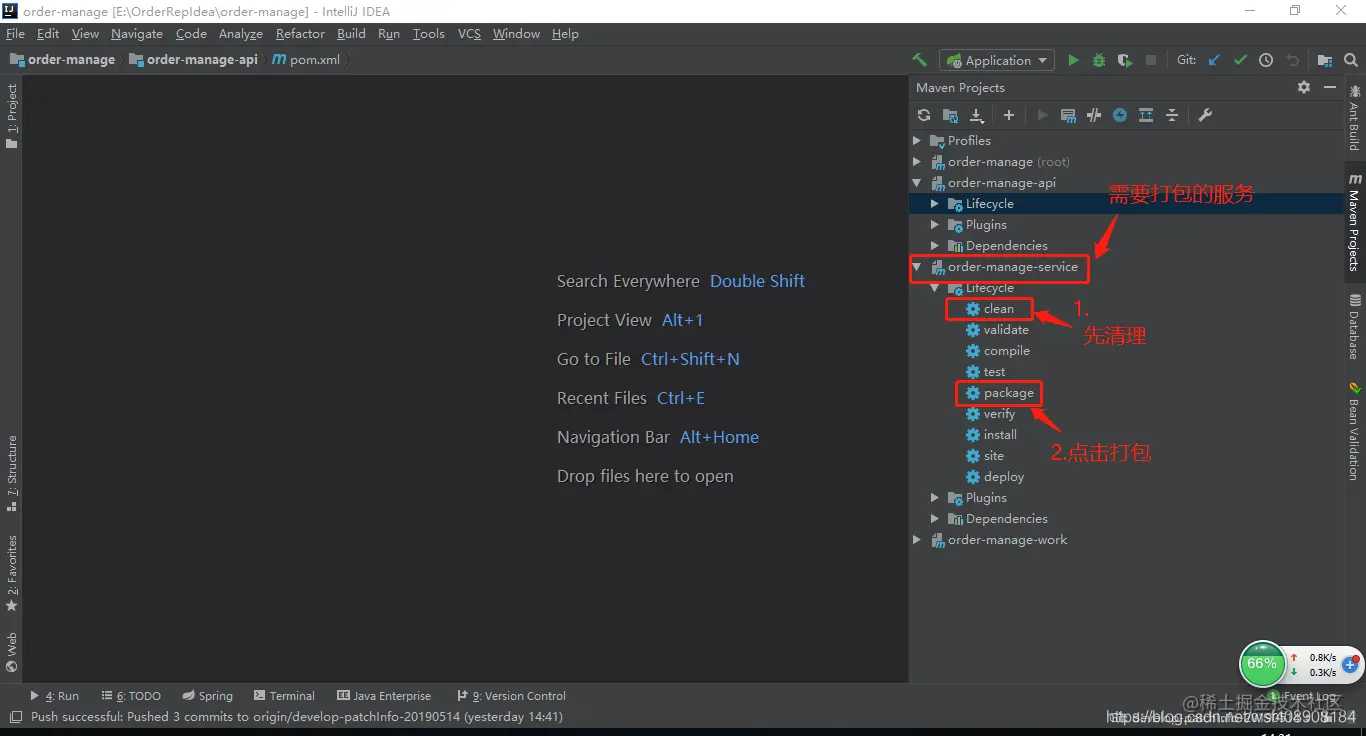Click the Git revert arrow icon
The image size is (1366, 736).
point(1292,60)
